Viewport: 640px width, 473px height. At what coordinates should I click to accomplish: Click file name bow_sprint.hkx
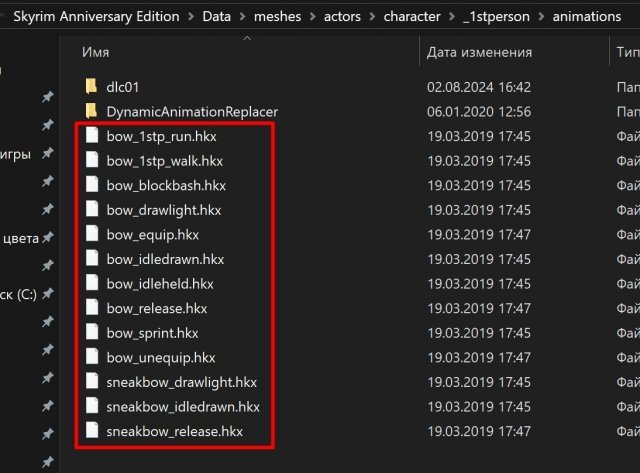152,333
